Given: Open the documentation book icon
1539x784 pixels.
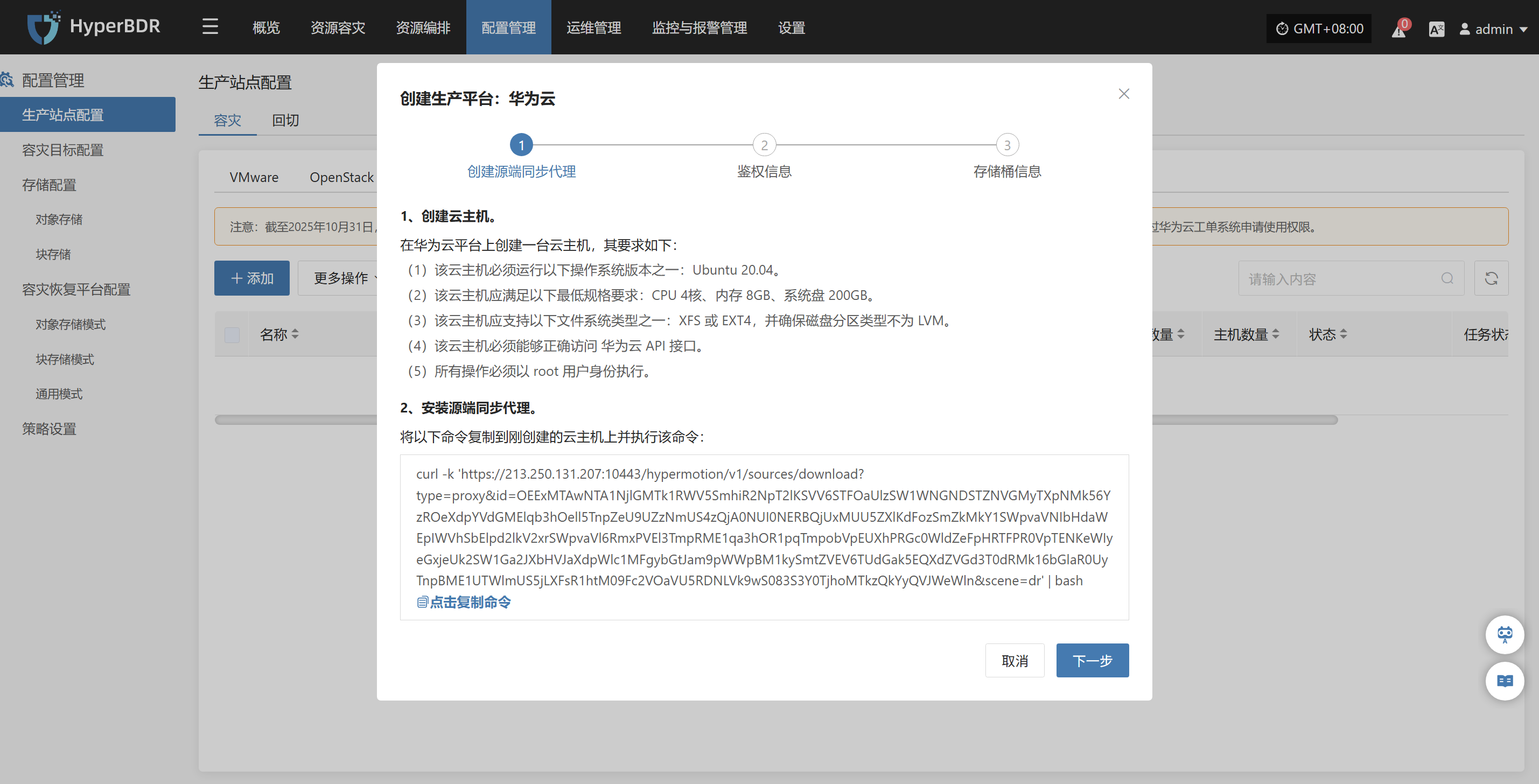Looking at the screenshot, I should (x=1505, y=681).
